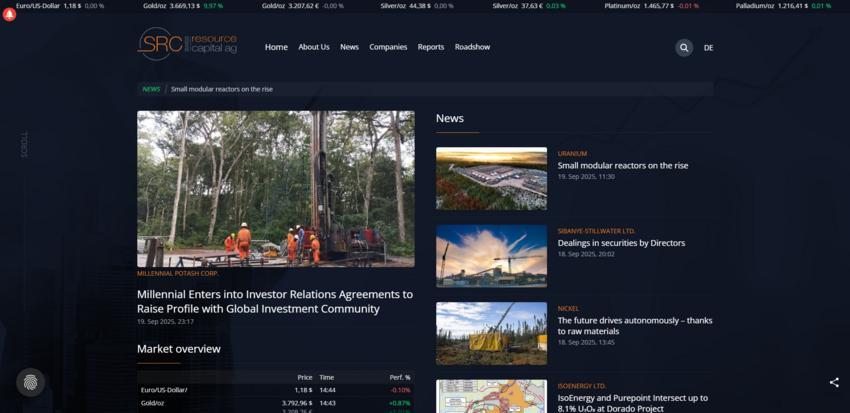Click the news ticker 'Small modular reactors' link

tap(222, 89)
